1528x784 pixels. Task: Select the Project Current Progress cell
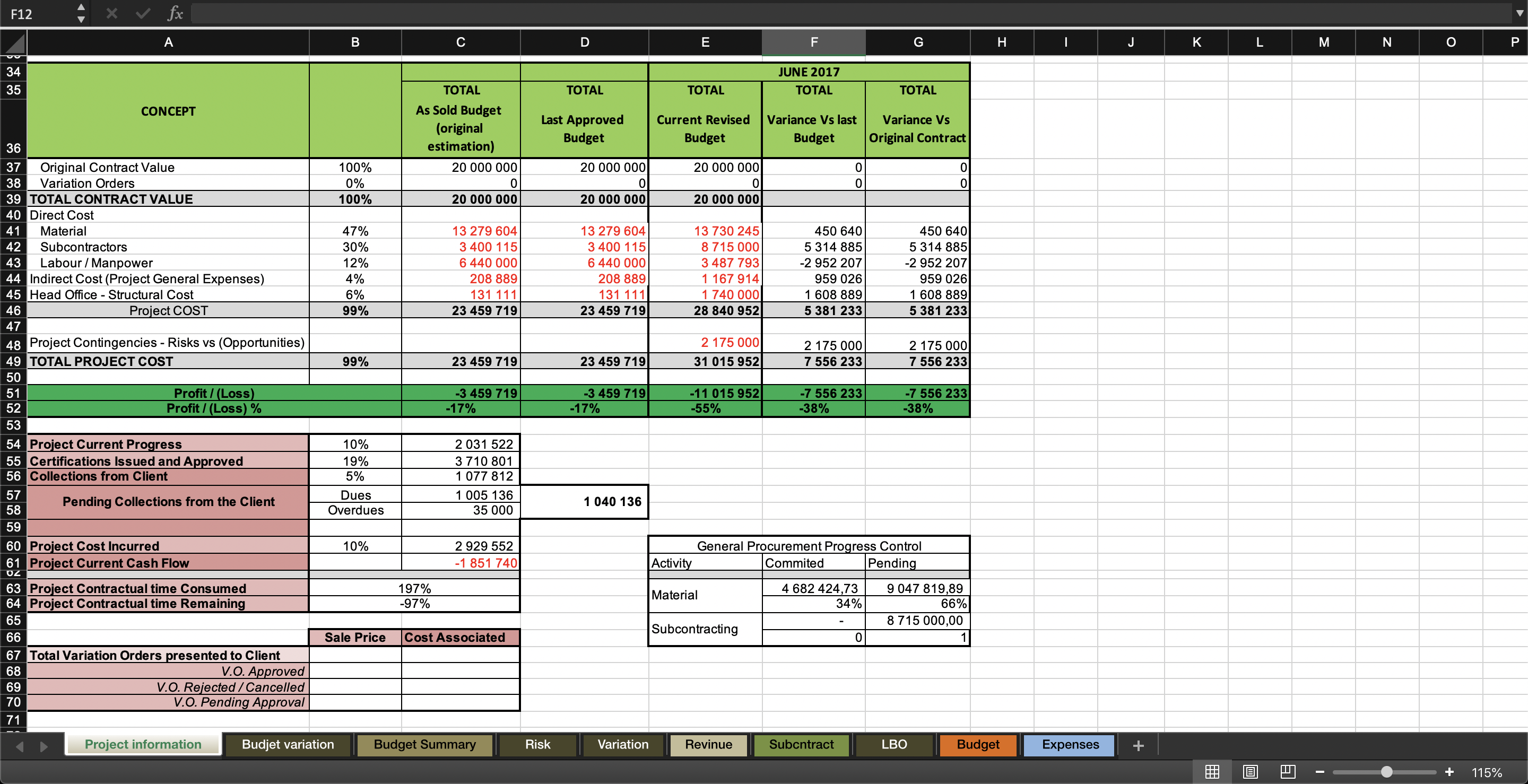click(169, 444)
